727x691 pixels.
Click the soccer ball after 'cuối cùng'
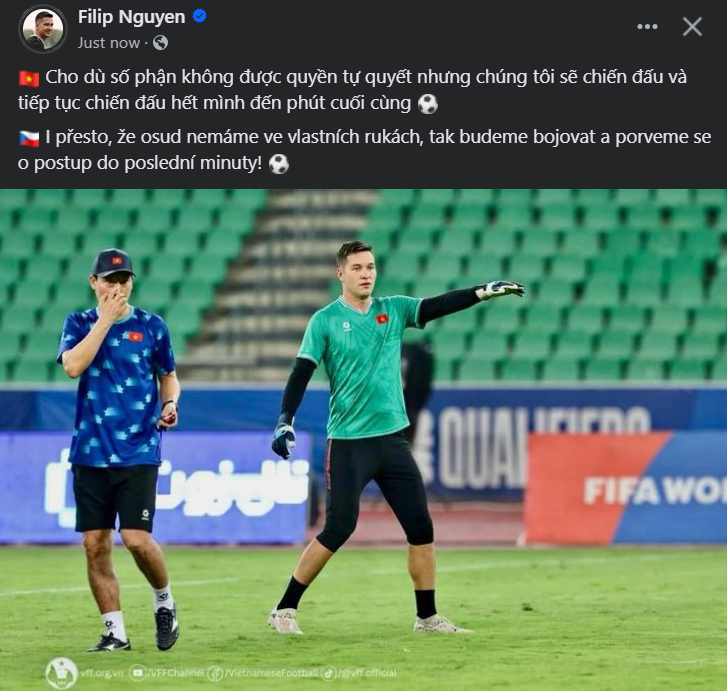coord(427,104)
